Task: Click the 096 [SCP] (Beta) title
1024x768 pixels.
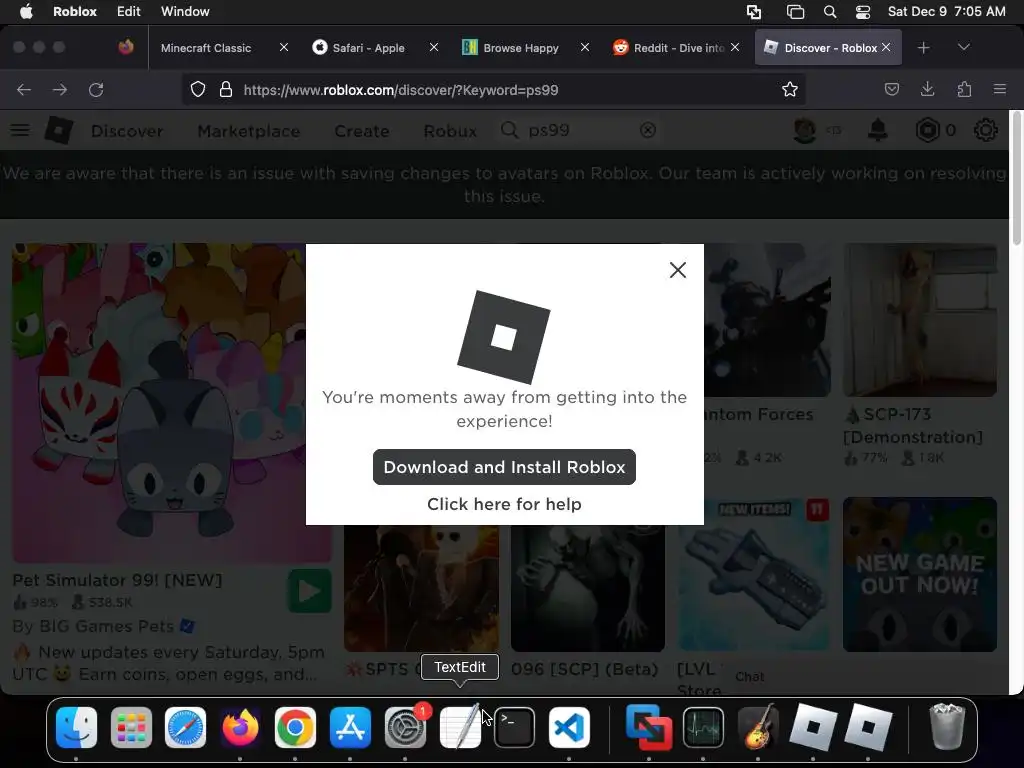Action: [x=584, y=669]
